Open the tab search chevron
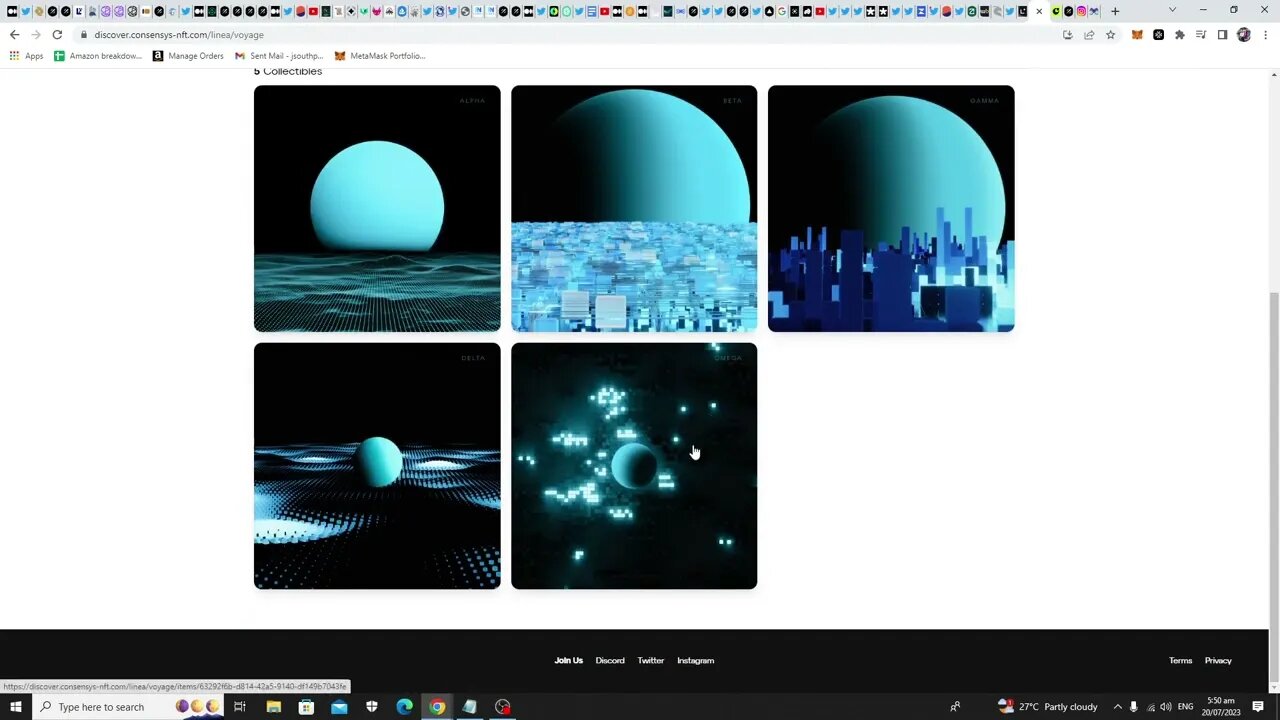The height and width of the screenshot is (720, 1280). tap(1172, 10)
